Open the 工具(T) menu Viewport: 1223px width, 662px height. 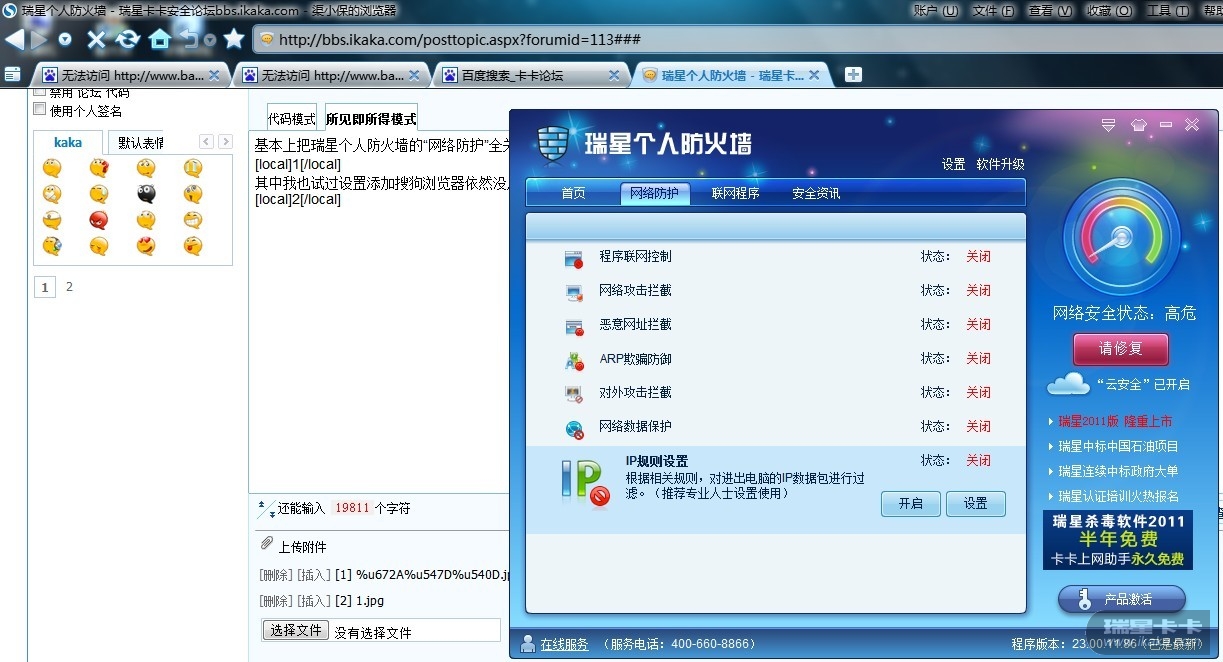pos(1167,11)
